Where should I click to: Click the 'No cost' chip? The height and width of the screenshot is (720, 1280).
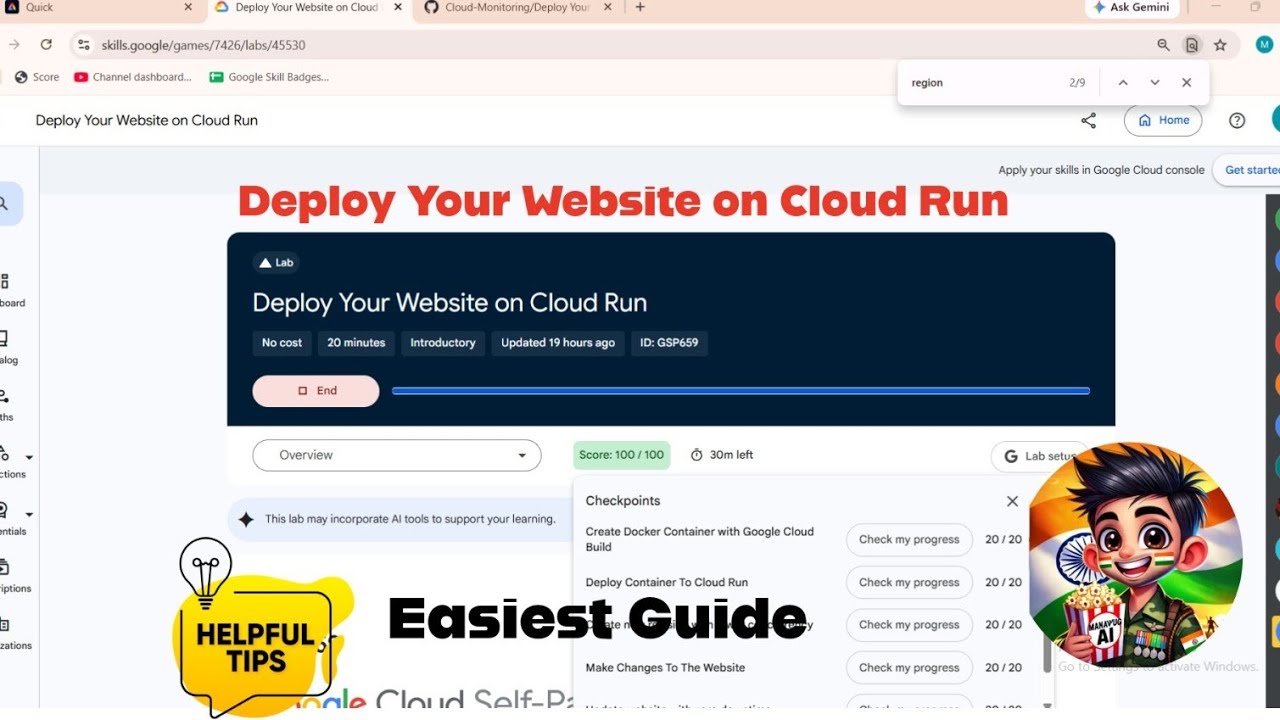coord(282,342)
